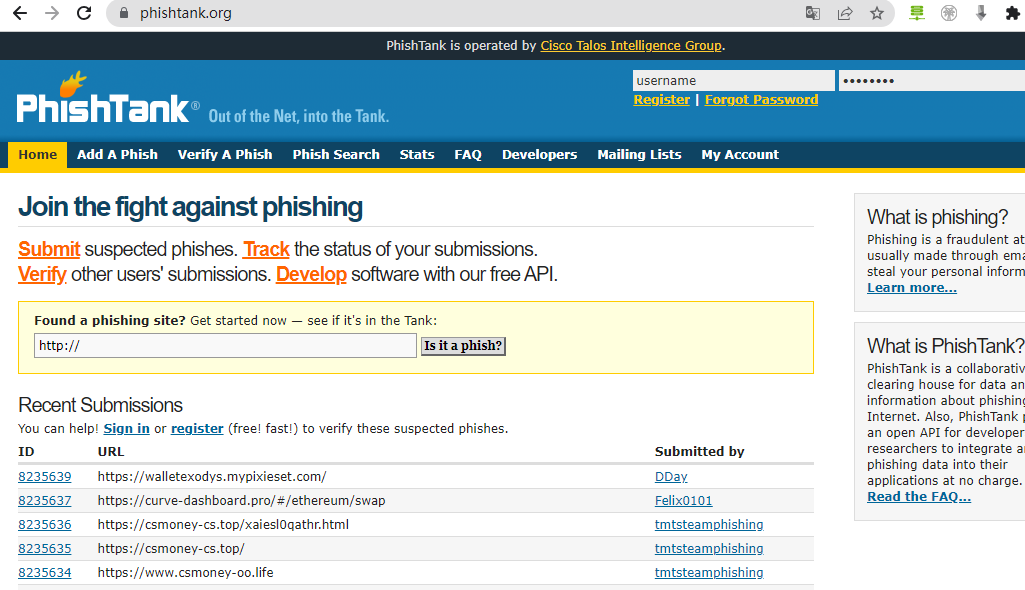Click the gray circular extension icon

coord(949,13)
